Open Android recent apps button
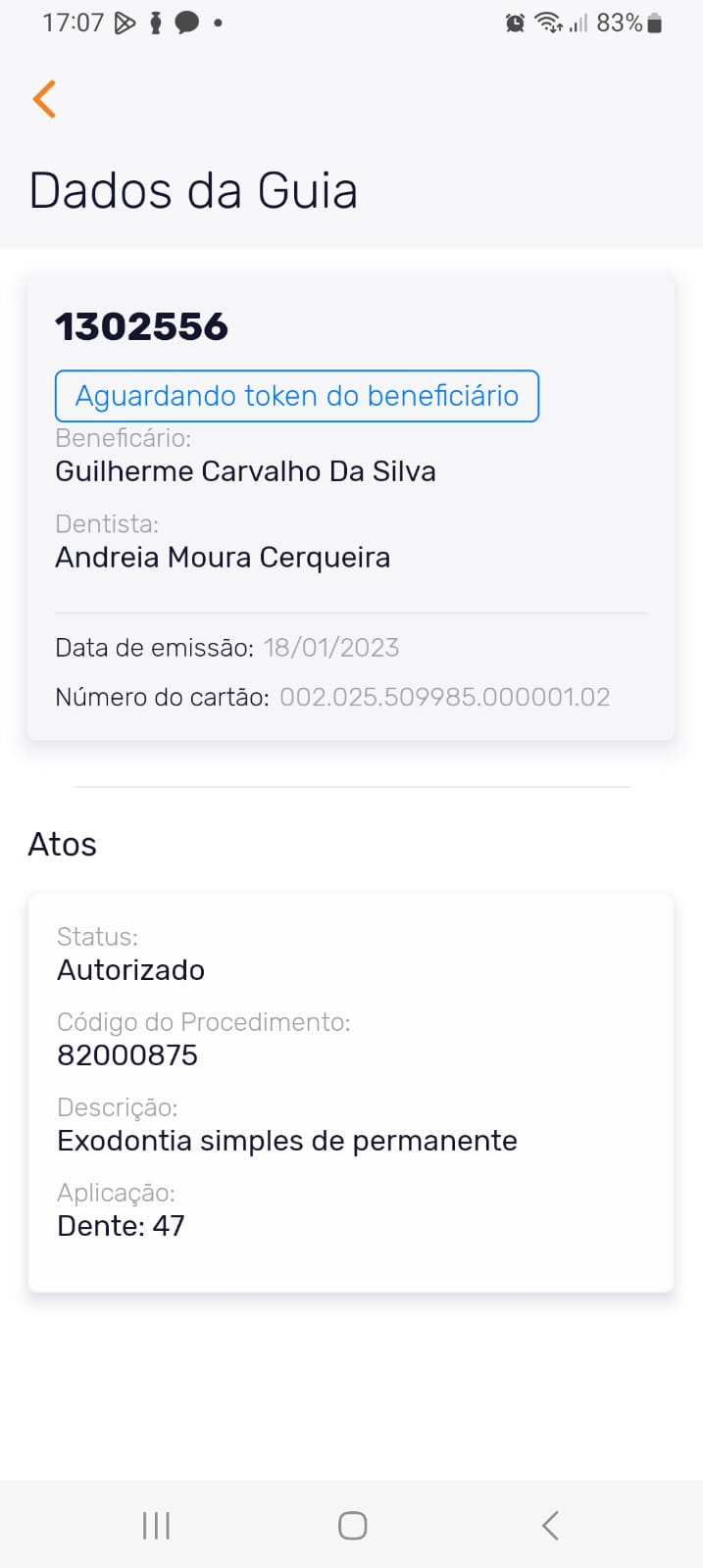This screenshot has width=703, height=1568. tap(156, 1525)
